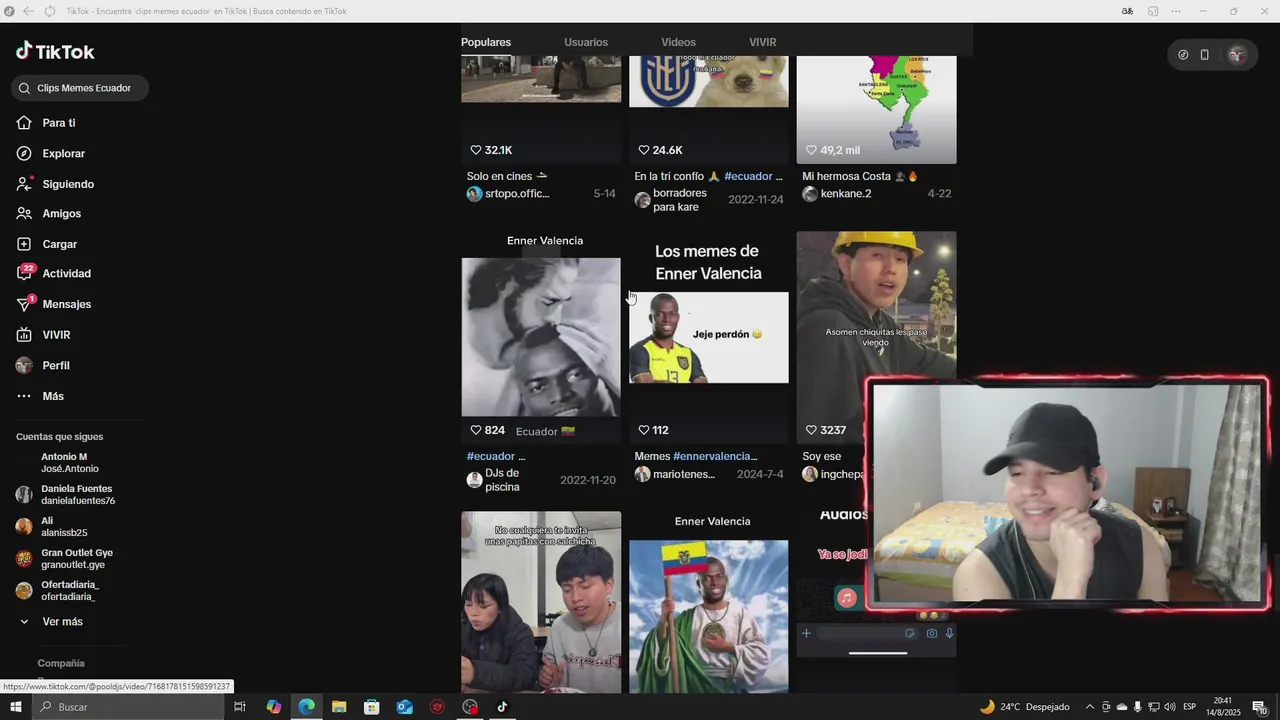Open Antonio M account
Image resolution: width=1280 pixels, height=720 pixels.
coord(70,463)
